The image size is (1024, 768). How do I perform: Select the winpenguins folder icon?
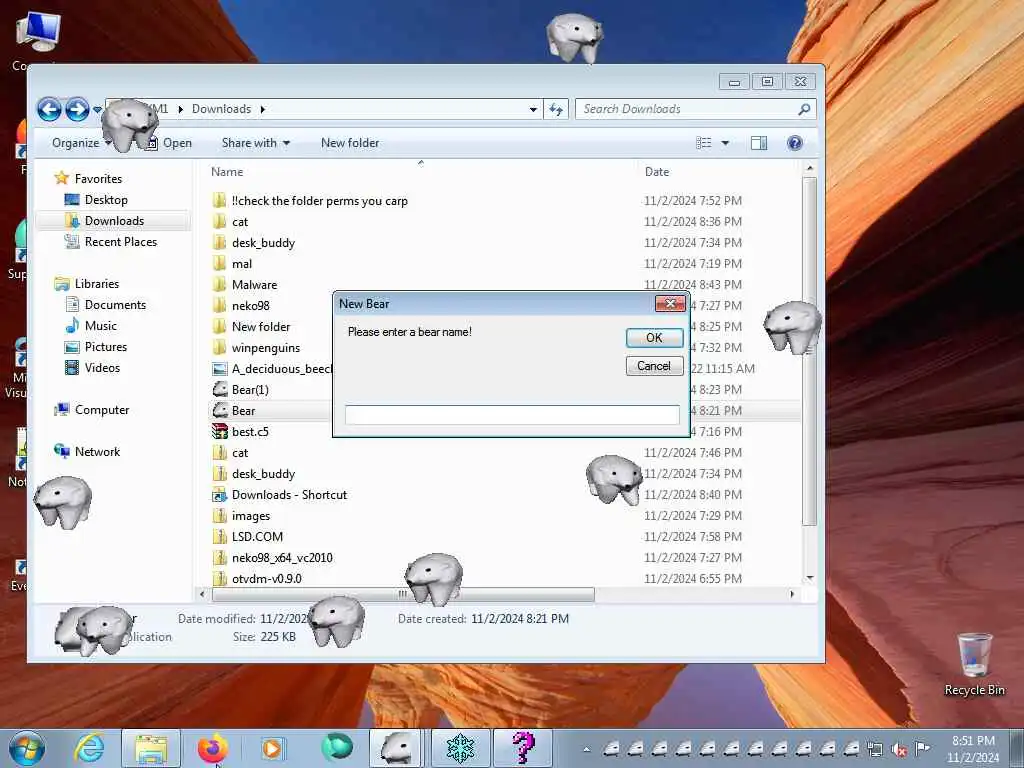tap(220, 347)
